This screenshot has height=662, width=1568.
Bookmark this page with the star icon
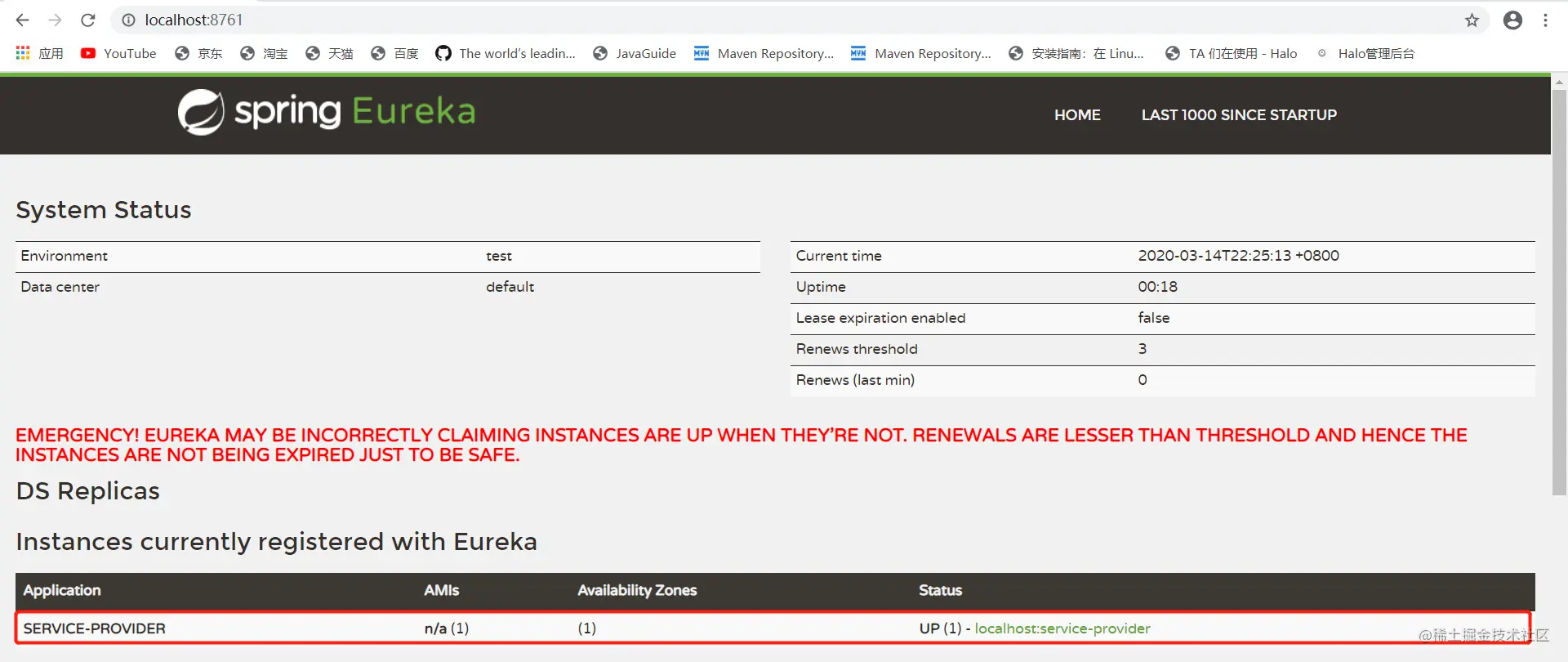coord(1472,20)
